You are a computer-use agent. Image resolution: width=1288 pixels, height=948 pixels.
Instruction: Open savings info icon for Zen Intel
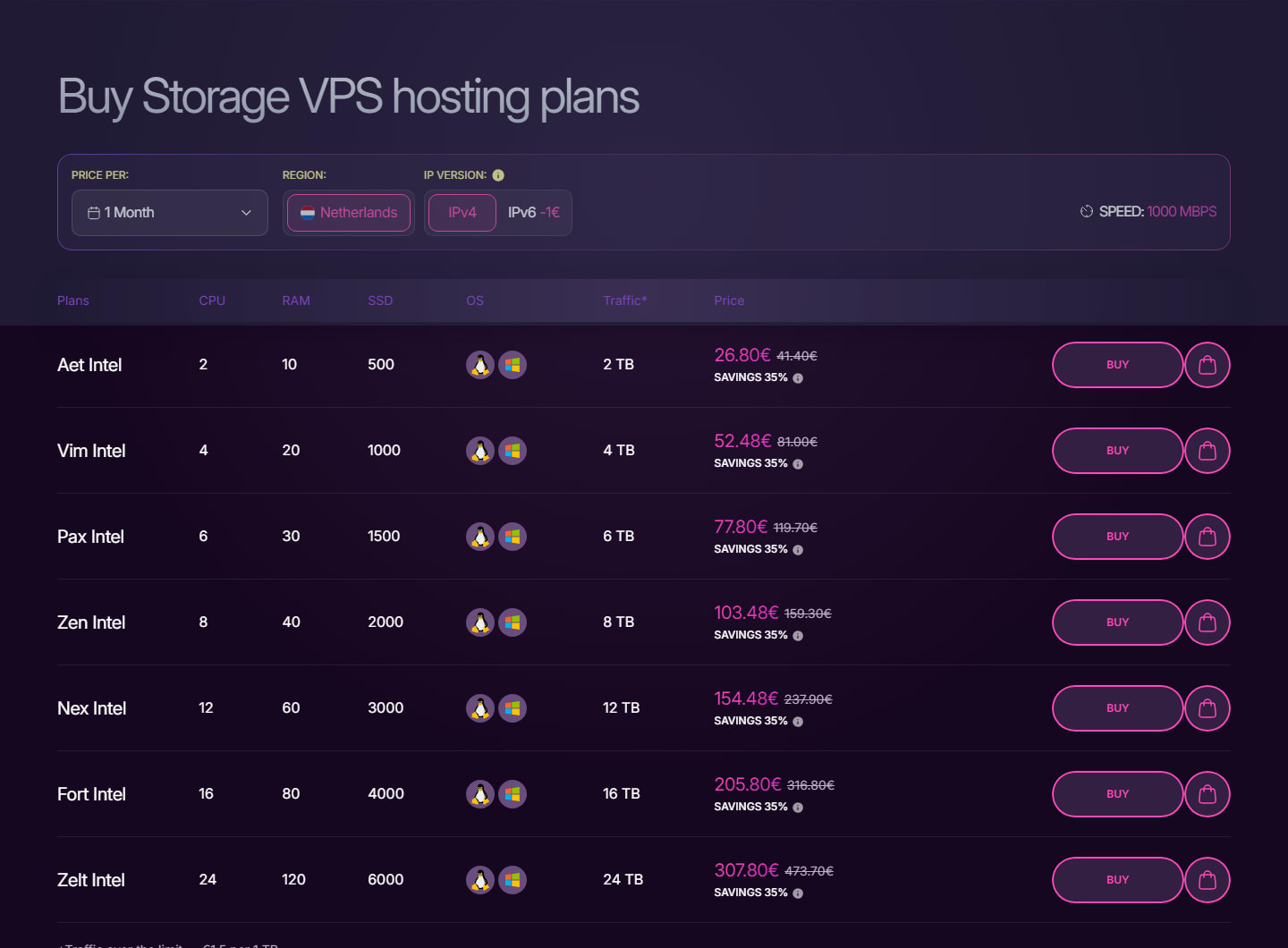(798, 636)
